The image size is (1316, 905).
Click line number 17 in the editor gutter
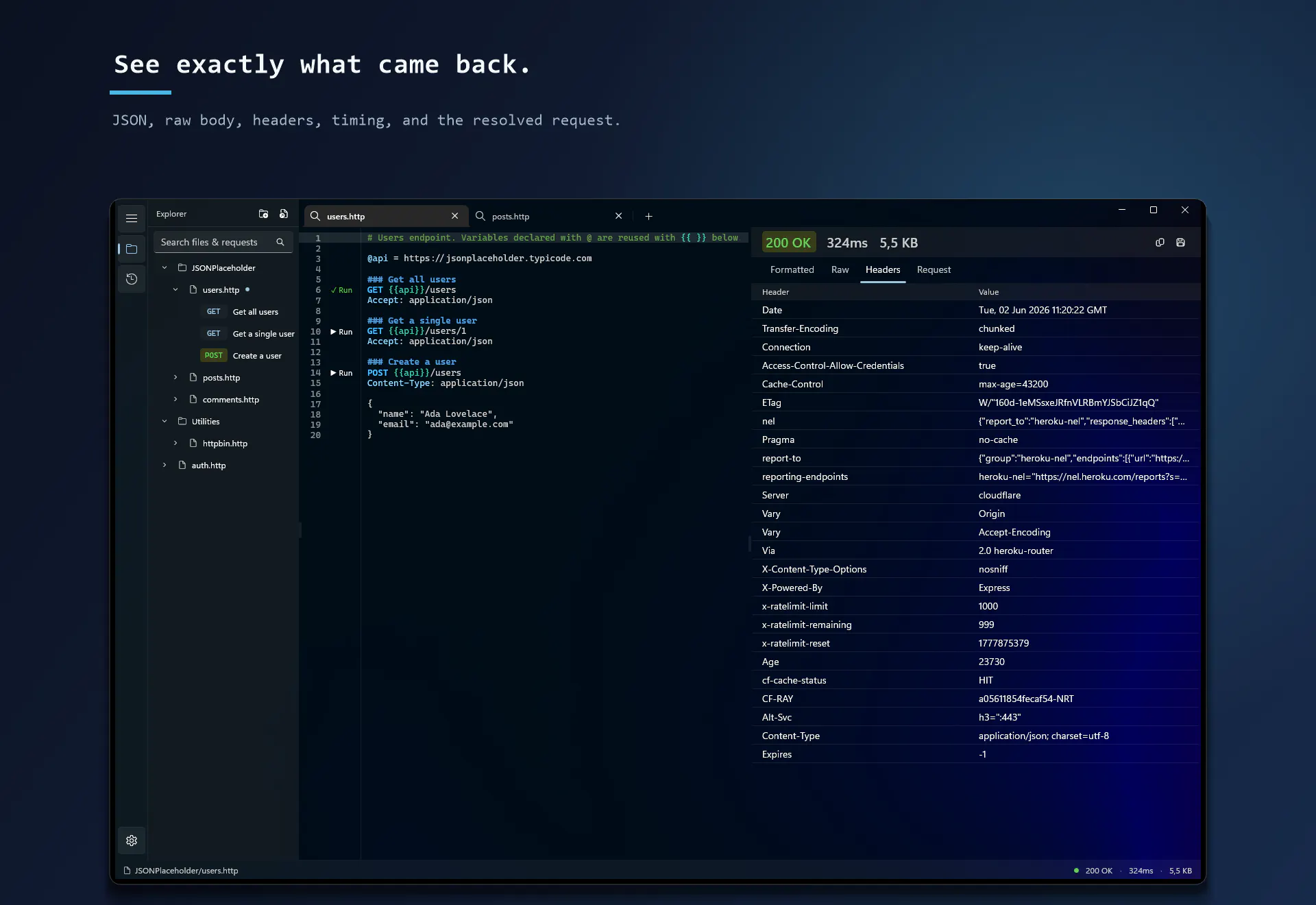click(315, 405)
